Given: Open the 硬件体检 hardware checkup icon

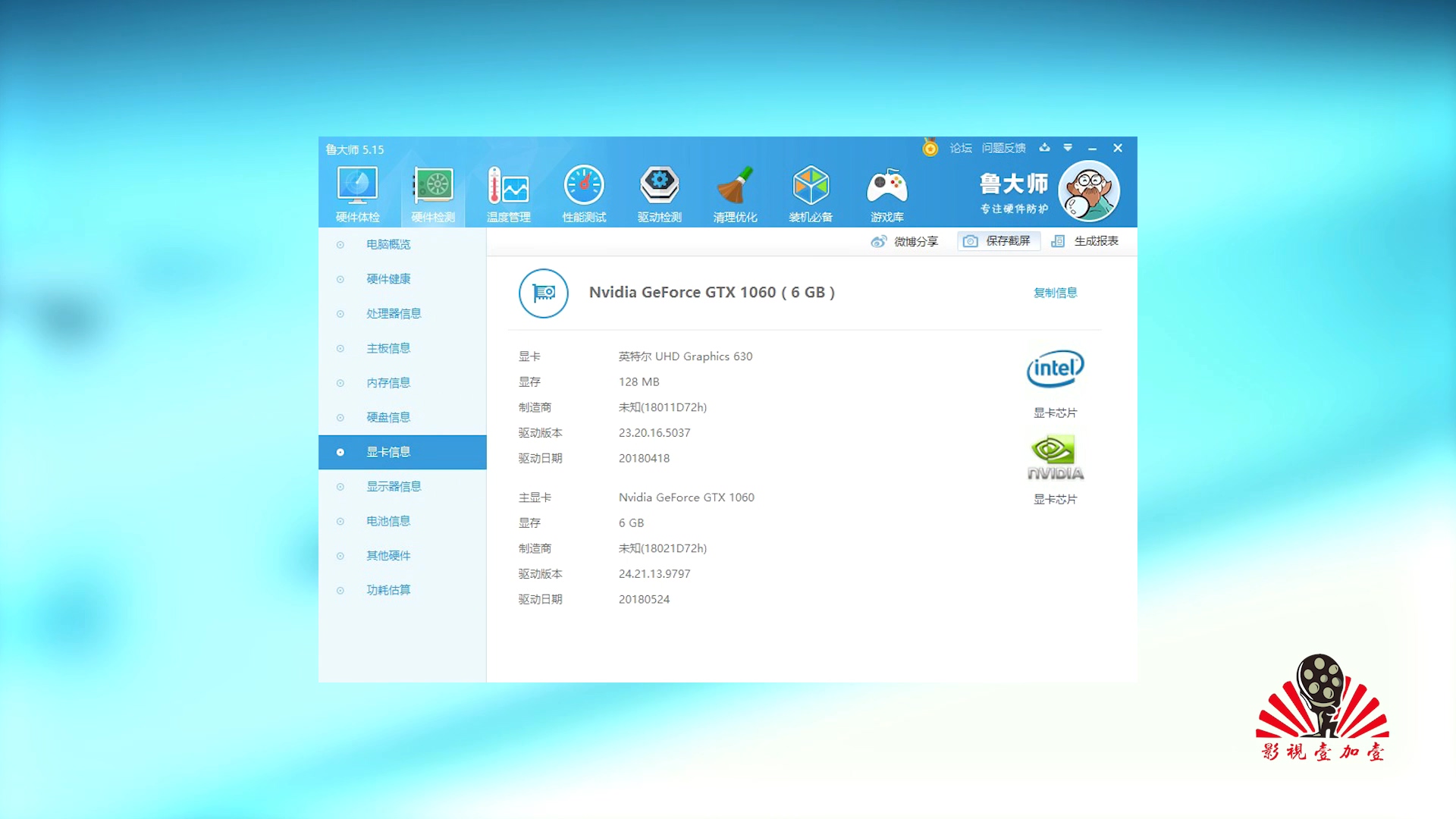Looking at the screenshot, I should [357, 195].
